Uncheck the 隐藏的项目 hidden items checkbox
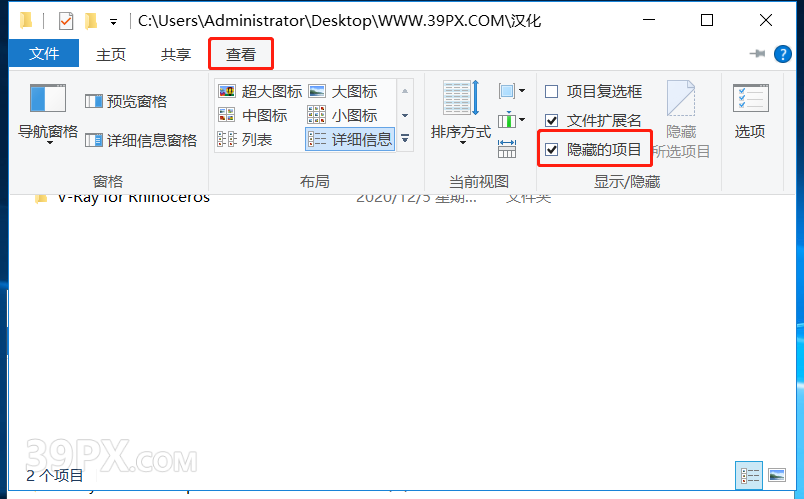 point(551,150)
